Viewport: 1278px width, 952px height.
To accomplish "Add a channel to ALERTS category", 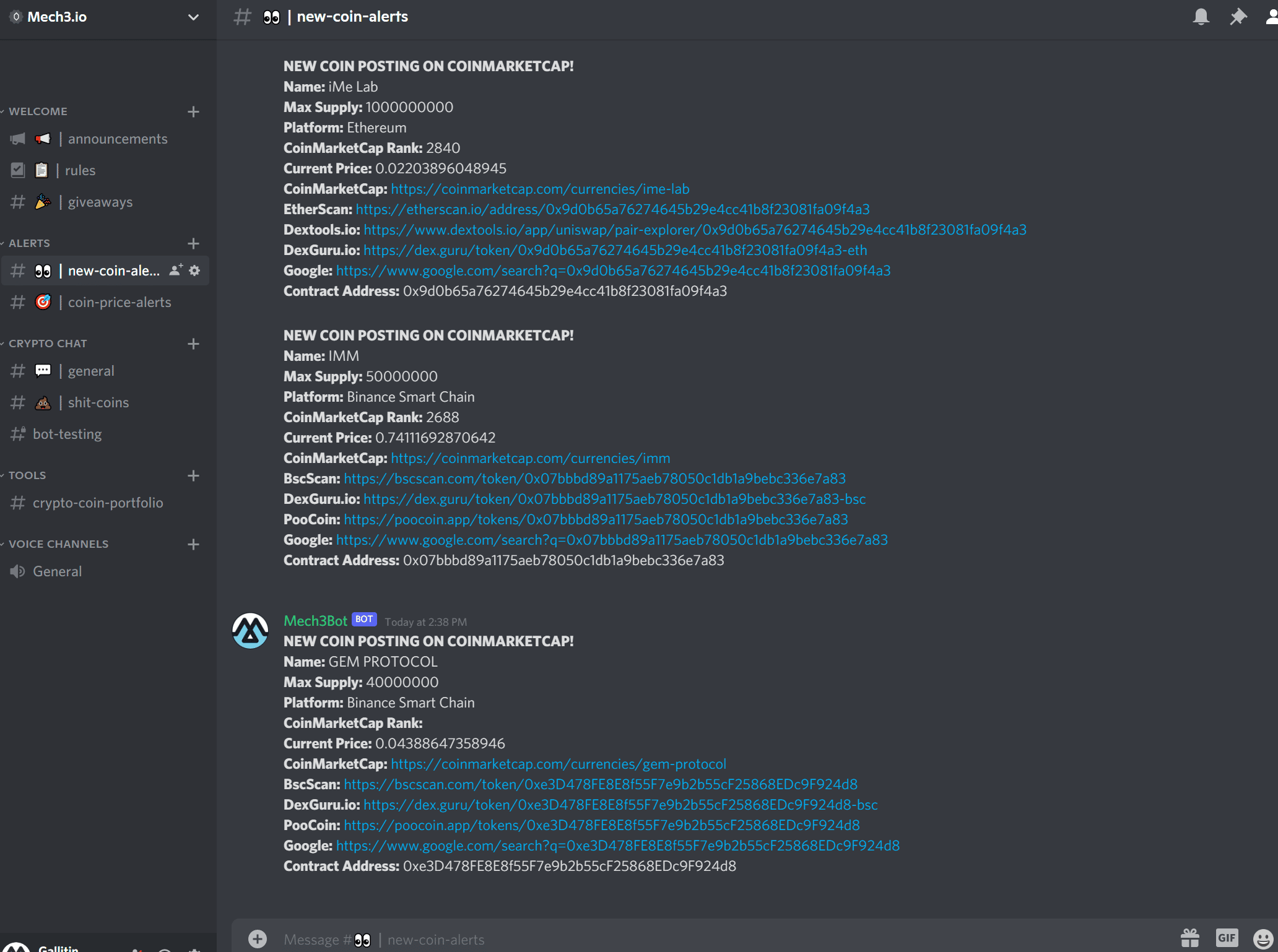I will tap(193, 243).
